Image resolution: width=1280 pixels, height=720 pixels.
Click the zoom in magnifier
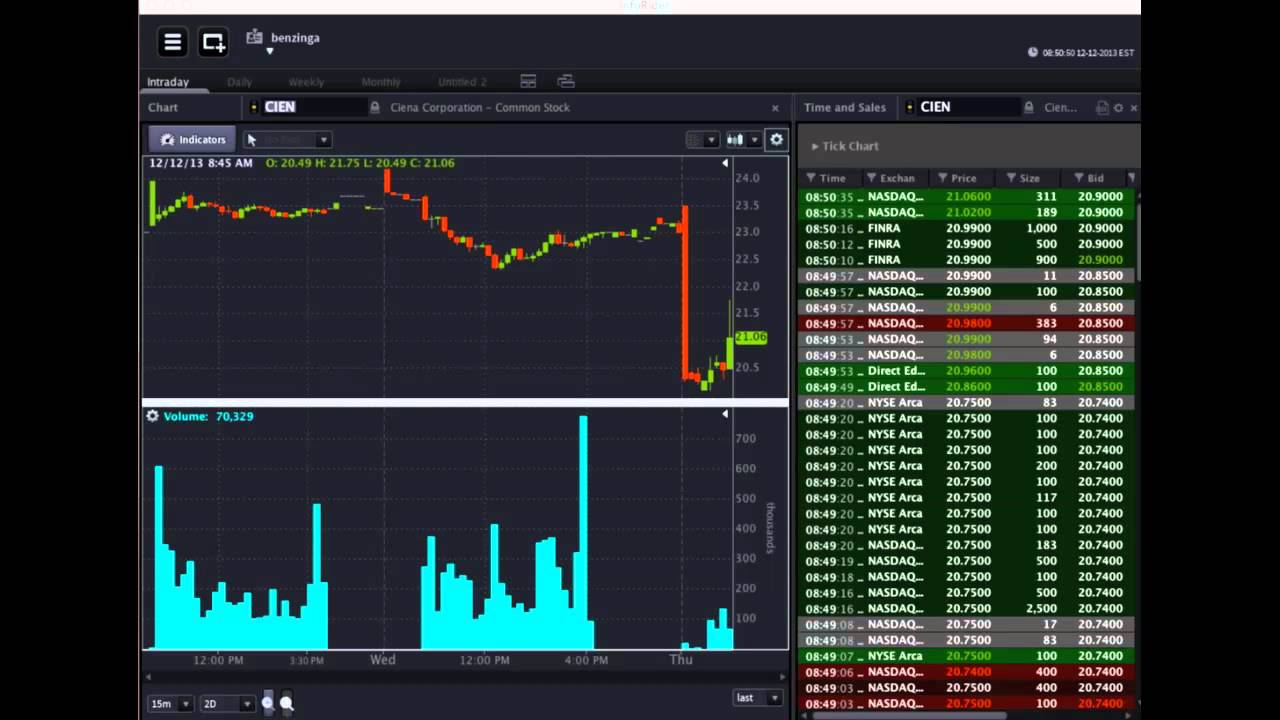pos(267,703)
